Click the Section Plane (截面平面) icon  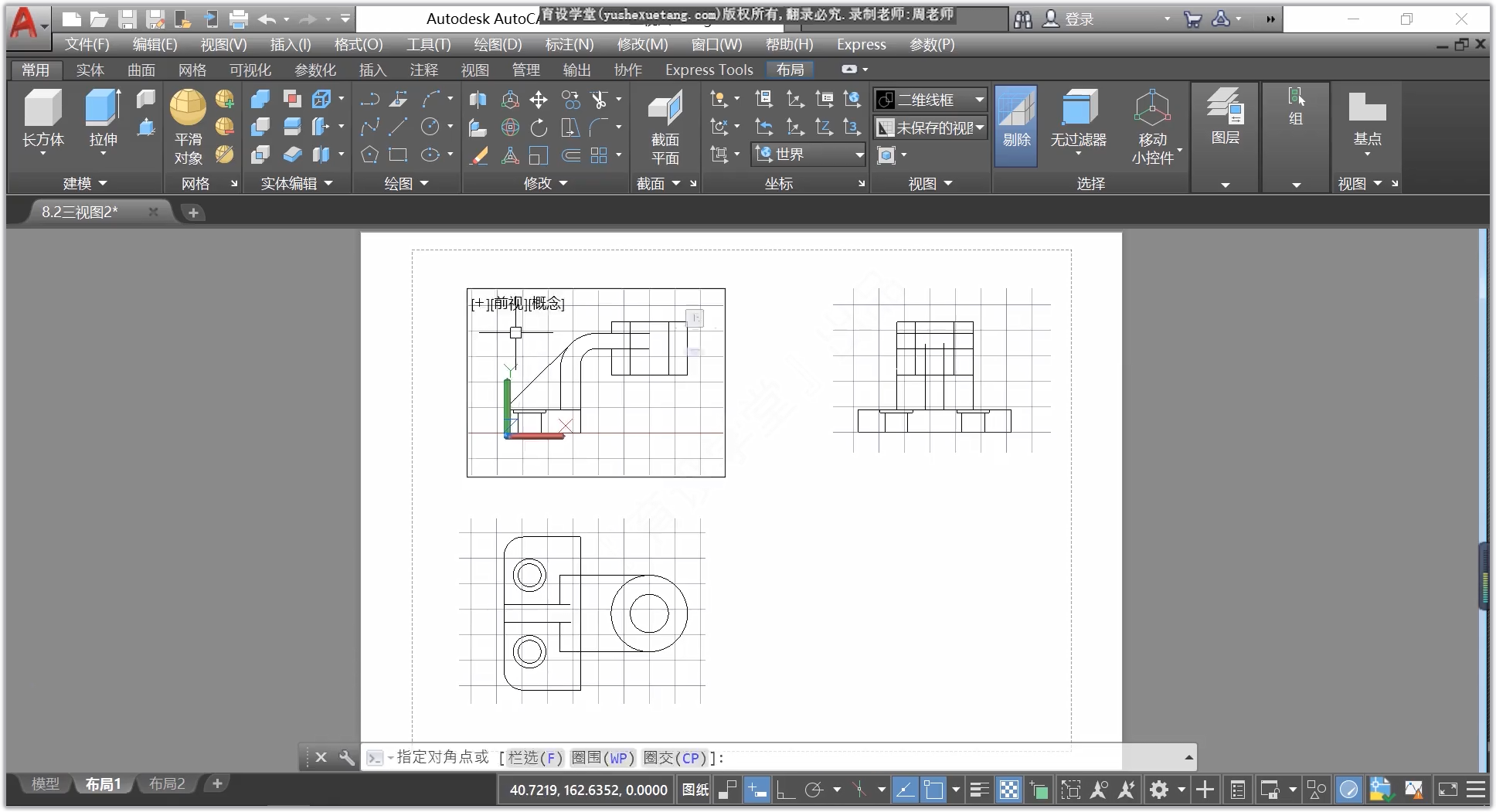click(x=665, y=107)
